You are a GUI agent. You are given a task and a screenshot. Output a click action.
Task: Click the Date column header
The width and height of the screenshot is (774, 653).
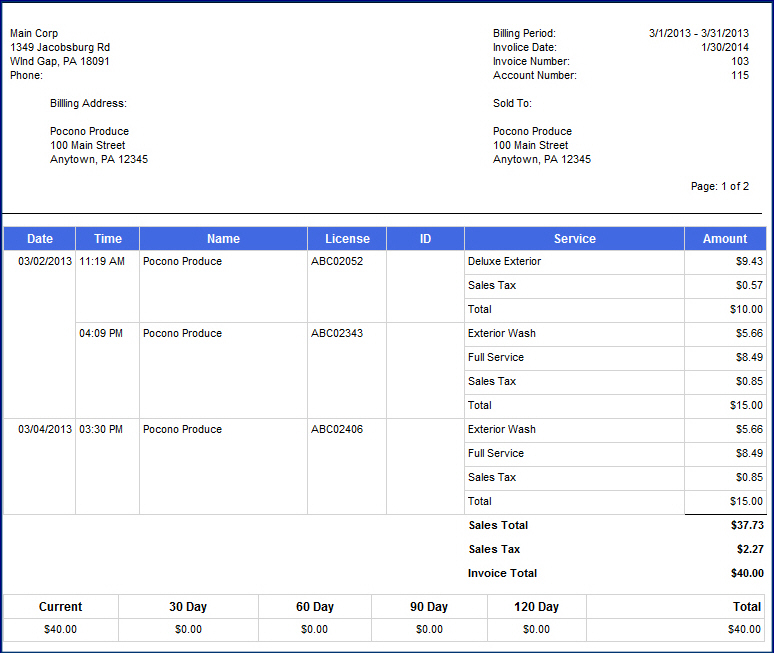(40, 239)
